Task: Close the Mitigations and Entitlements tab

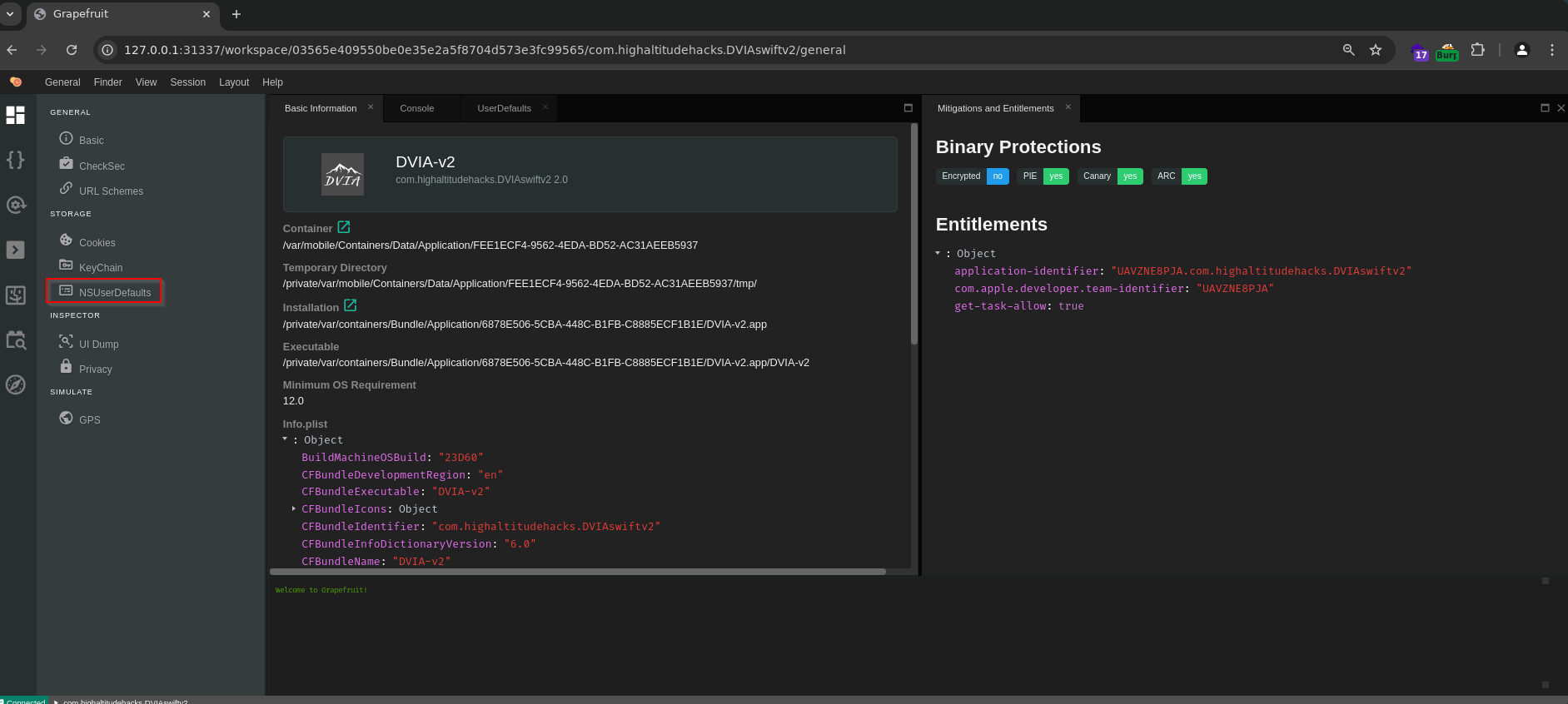Action: coord(1068,107)
